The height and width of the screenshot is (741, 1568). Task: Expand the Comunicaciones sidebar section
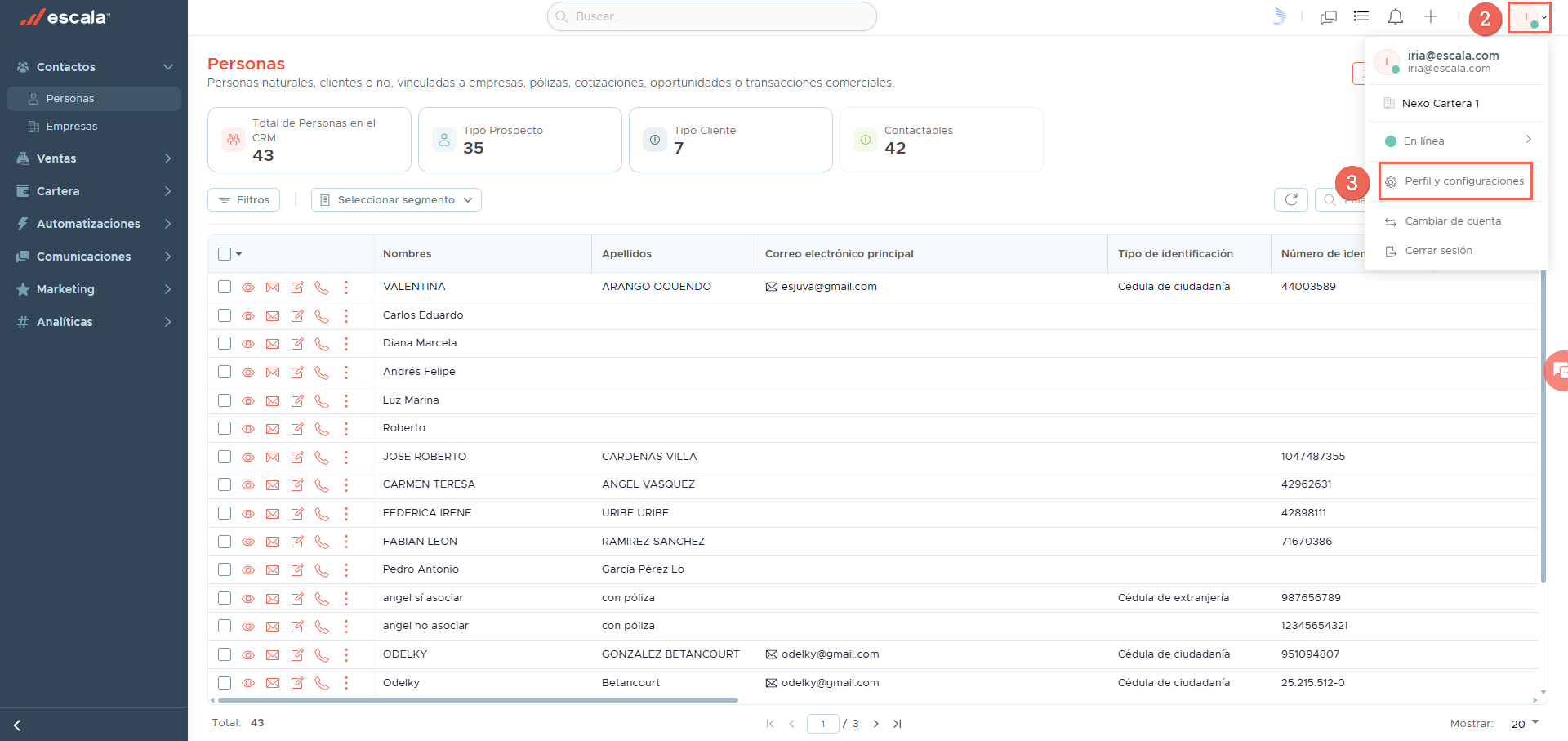[94, 257]
